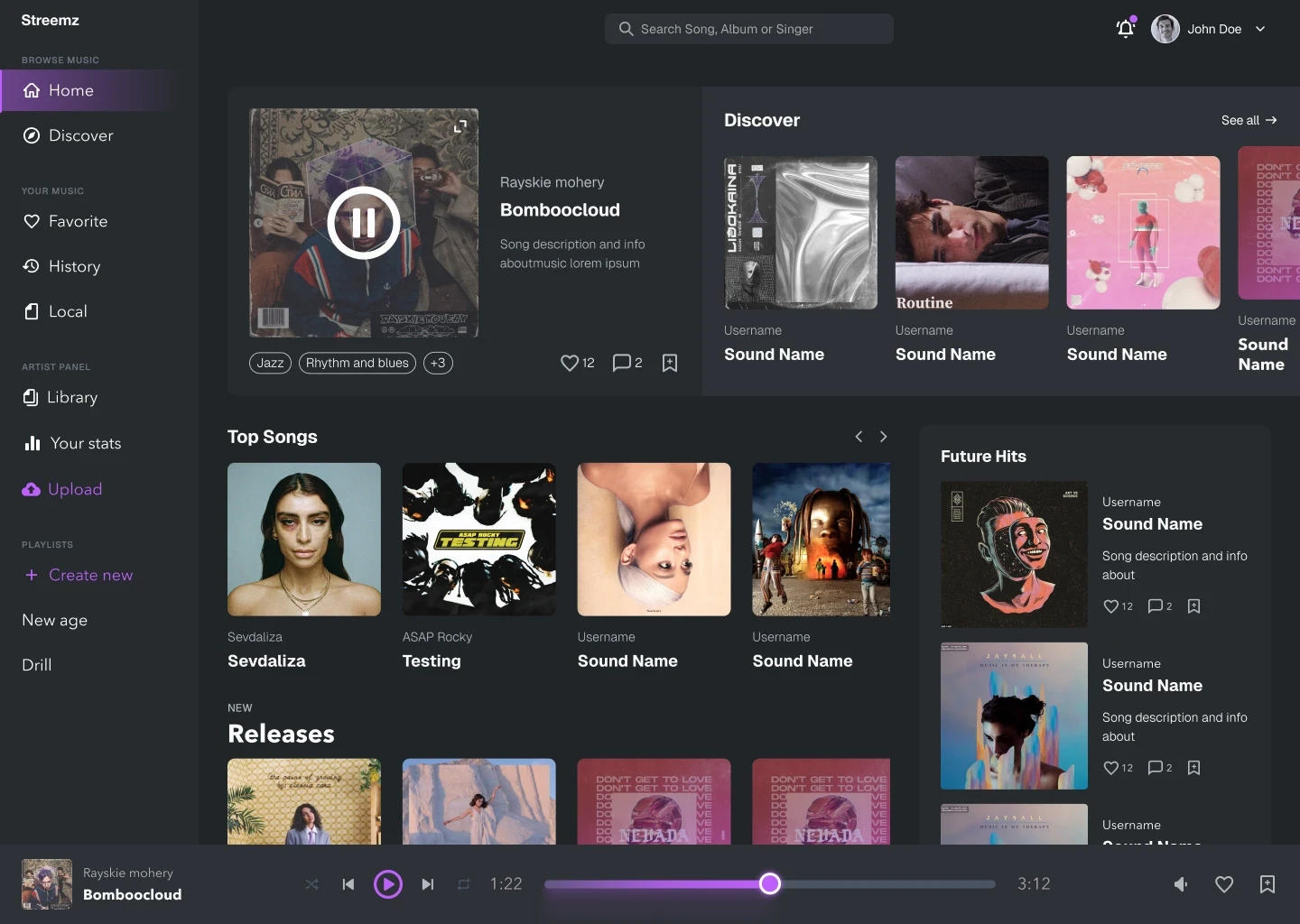Open comments on the featured song
This screenshot has height=924, width=1300.
(621, 363)
